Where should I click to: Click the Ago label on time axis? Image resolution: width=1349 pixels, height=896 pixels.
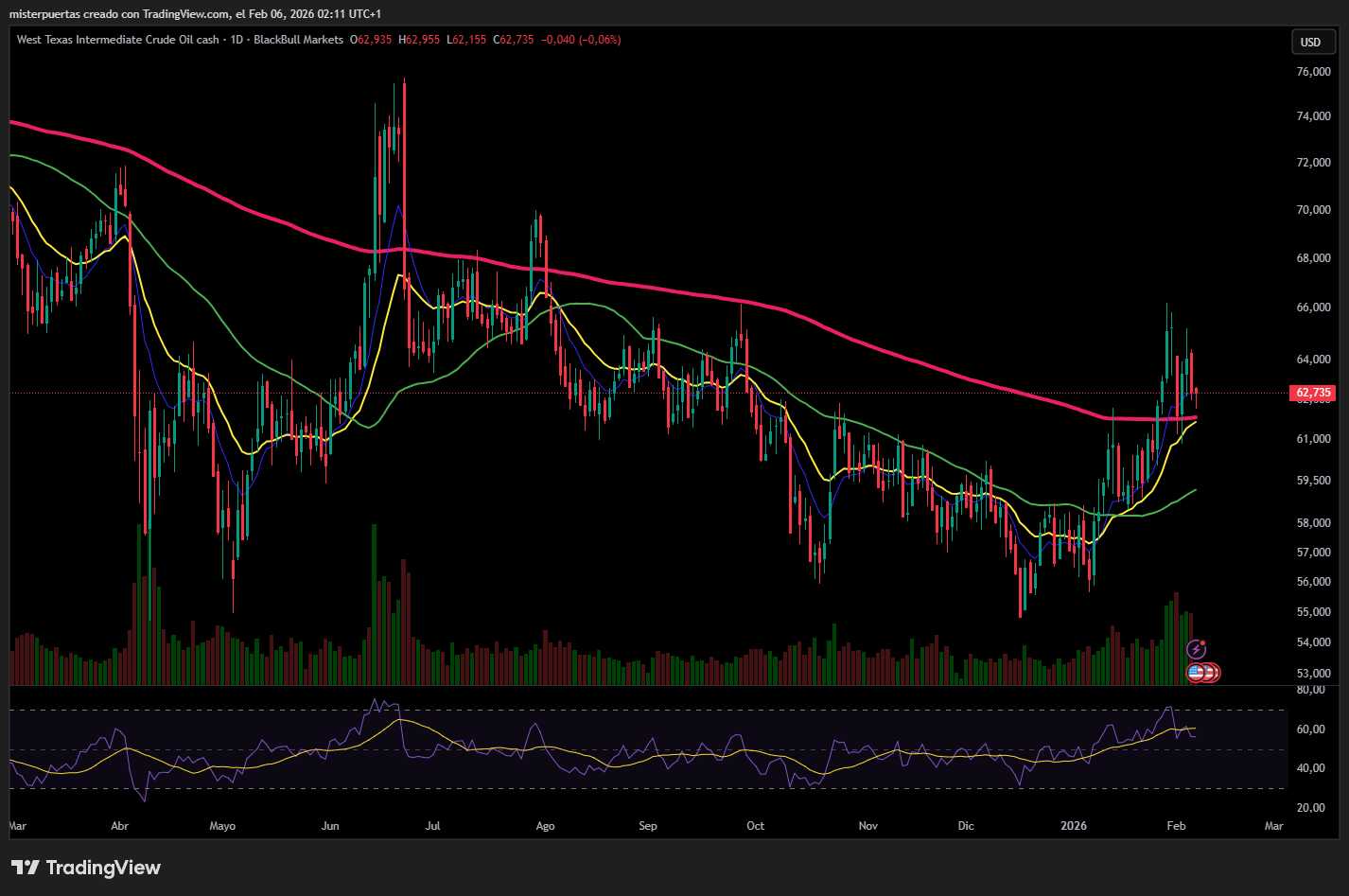[545, 826]
